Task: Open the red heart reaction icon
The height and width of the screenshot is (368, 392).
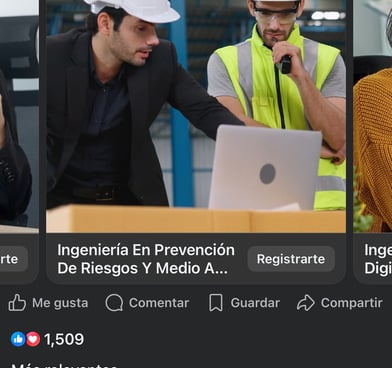Action: [x=33, y=339]
